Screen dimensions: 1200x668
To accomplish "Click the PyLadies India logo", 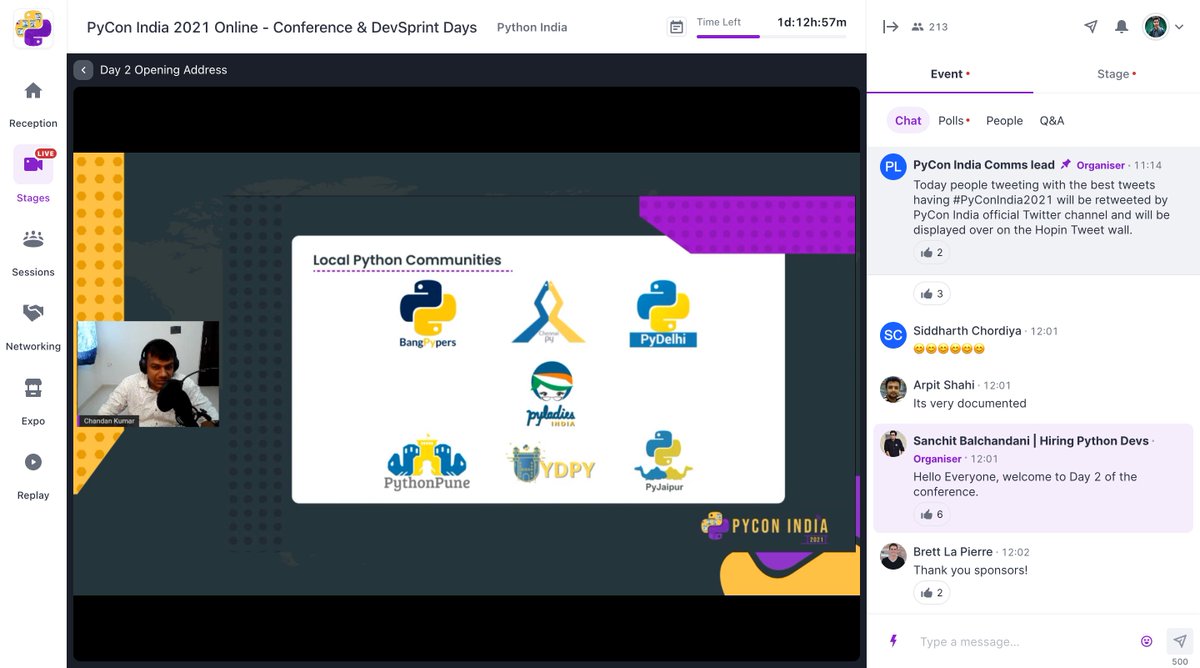I will 551,396.
